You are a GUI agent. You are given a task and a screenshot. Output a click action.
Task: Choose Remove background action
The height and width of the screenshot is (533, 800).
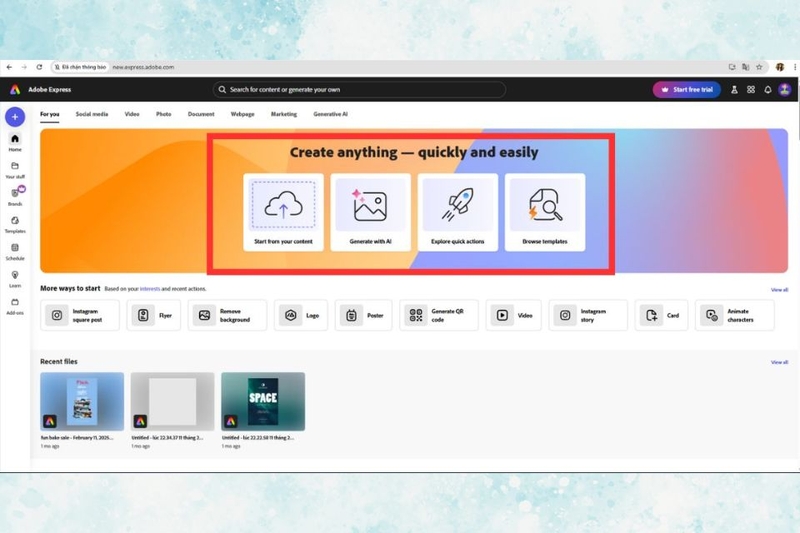pos(227,315)
